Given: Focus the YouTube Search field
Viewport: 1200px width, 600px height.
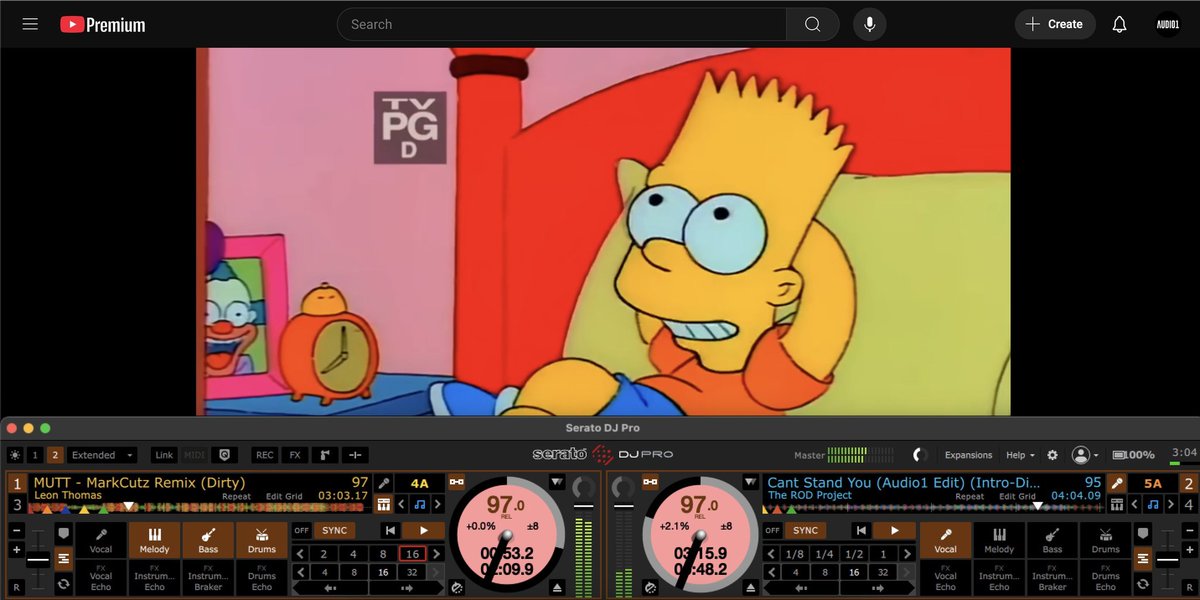Looking at the screenshot, I should click(562, 24).
